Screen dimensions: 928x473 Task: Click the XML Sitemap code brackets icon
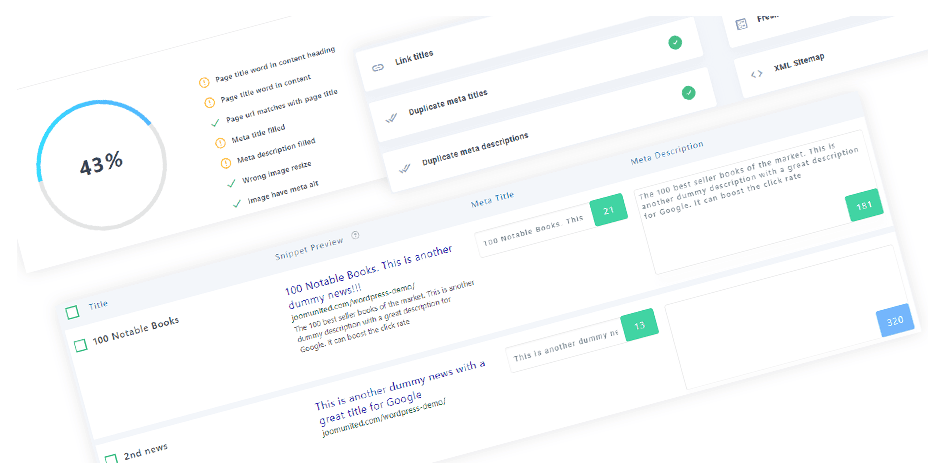pyautogui.click(x=756, y=75)
